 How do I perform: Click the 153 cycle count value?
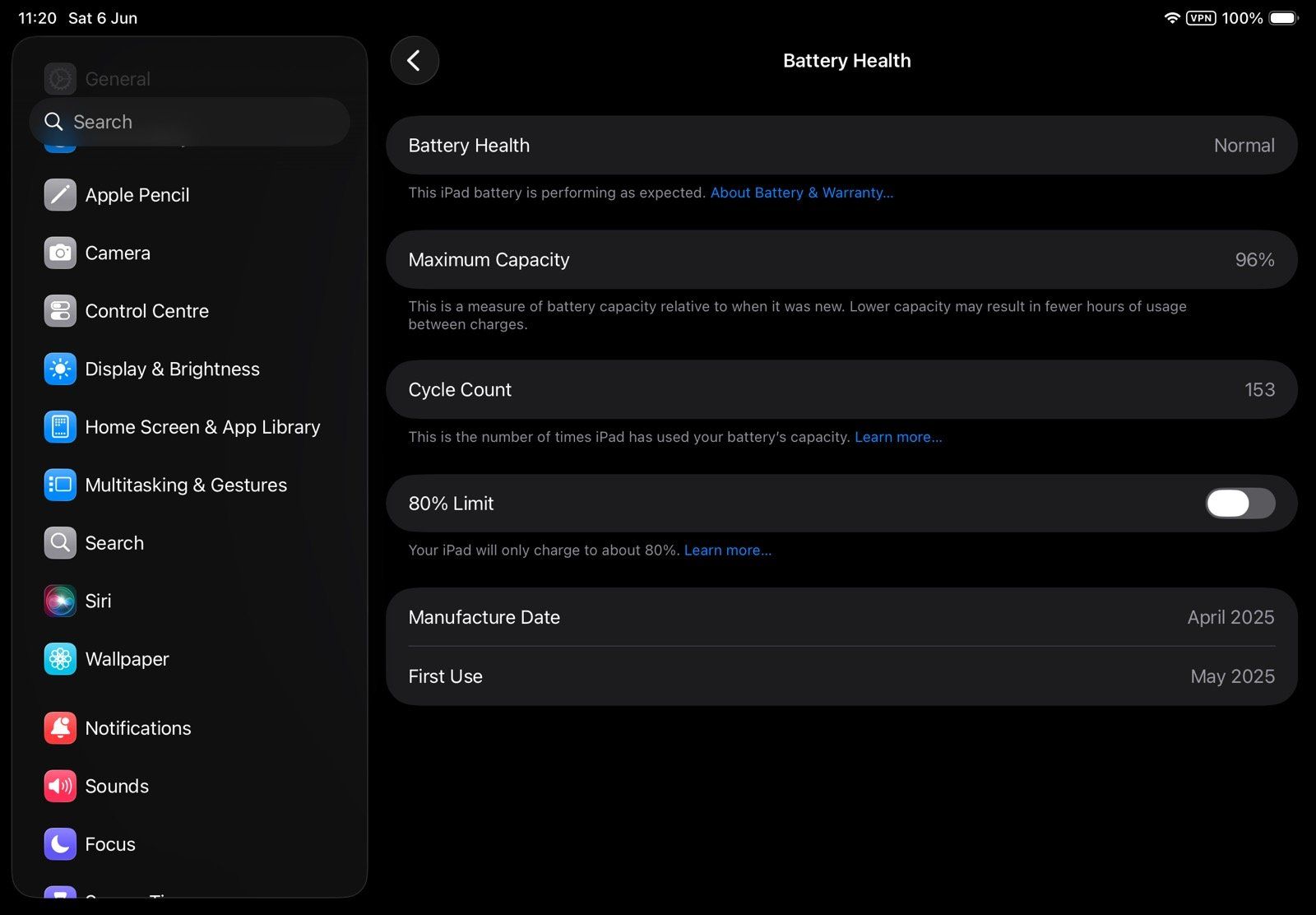1259,389
